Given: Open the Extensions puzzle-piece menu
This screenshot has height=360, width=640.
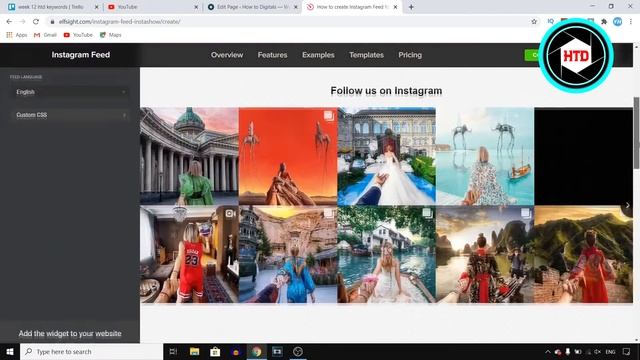Looking at the screenshot, I should (x=604, y=22).
